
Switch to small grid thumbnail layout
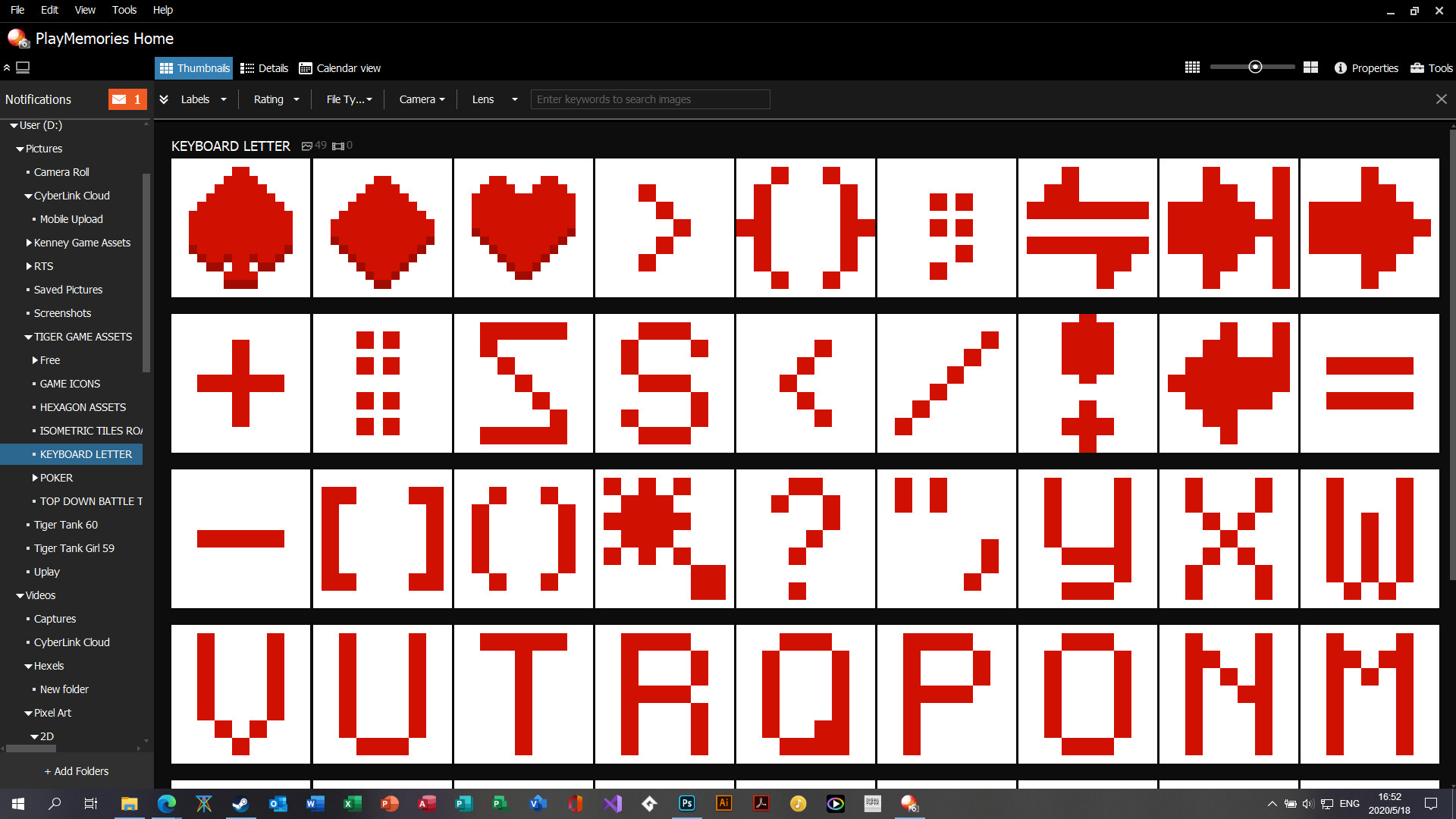click(x=1191, y=67)
